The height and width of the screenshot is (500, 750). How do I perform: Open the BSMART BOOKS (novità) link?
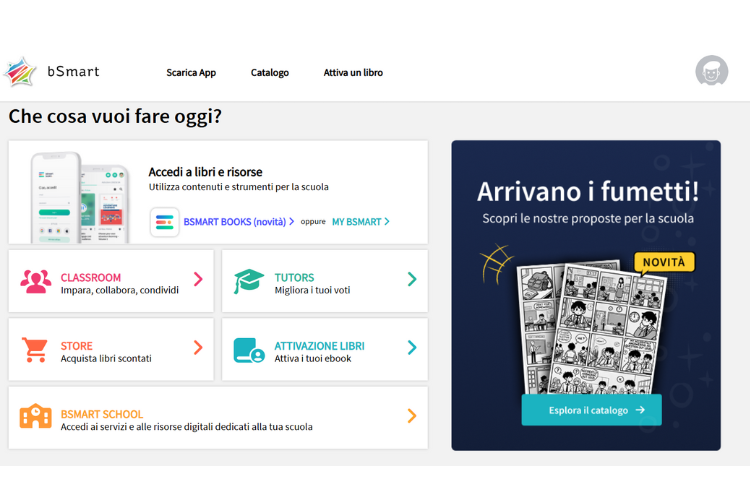coord(238,222)
